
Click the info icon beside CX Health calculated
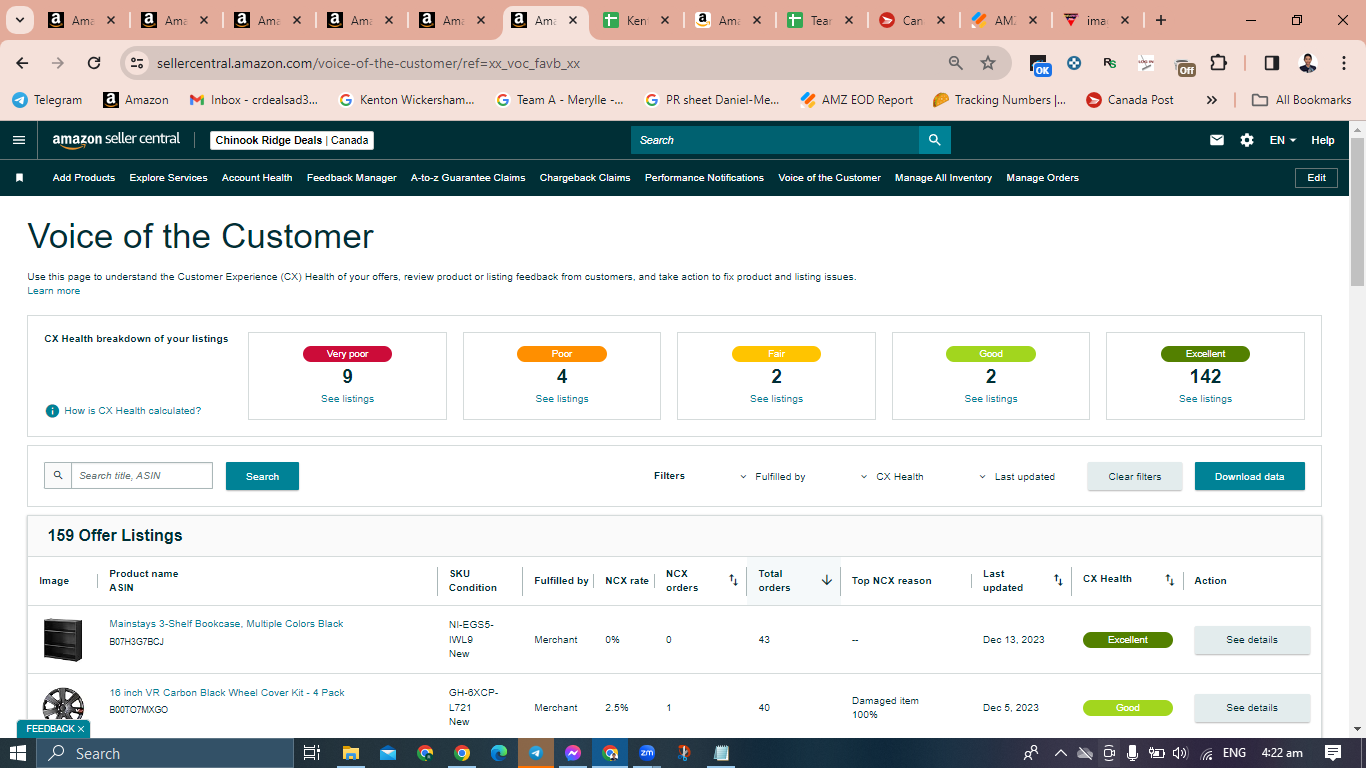click(52, 411)
